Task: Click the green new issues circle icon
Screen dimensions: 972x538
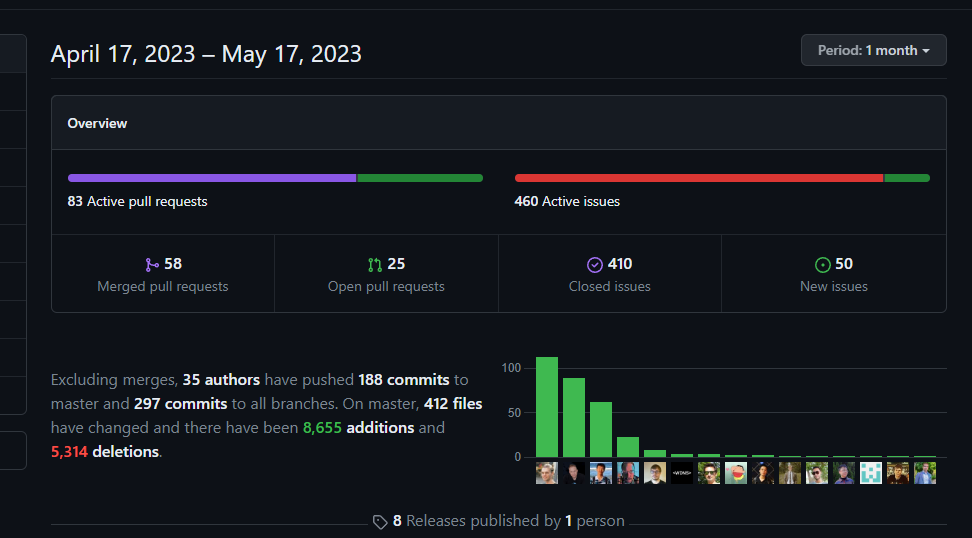Action: click(x=822, y=265)
